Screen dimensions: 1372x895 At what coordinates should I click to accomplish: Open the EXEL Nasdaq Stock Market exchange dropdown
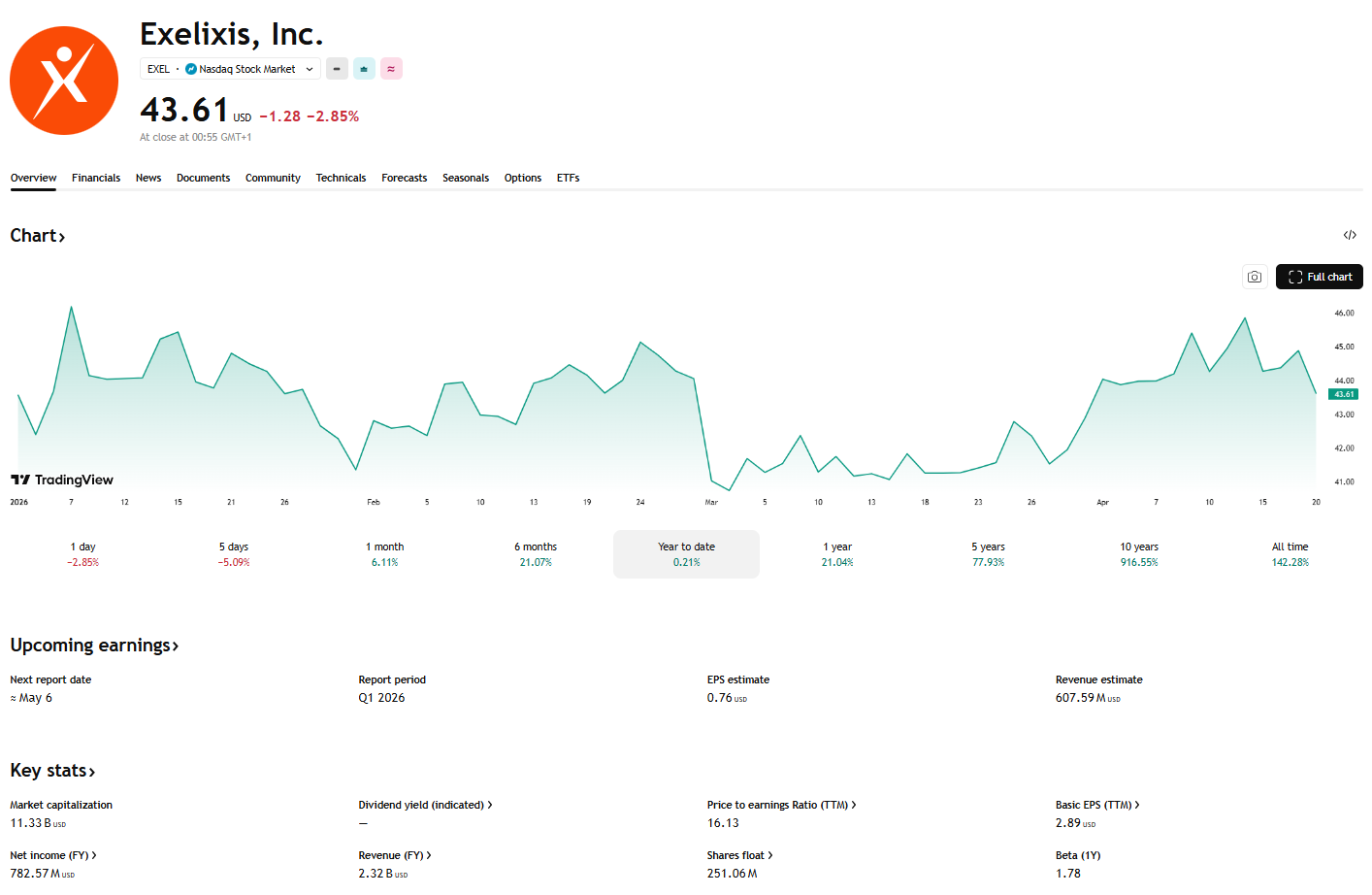click(231, 69)
